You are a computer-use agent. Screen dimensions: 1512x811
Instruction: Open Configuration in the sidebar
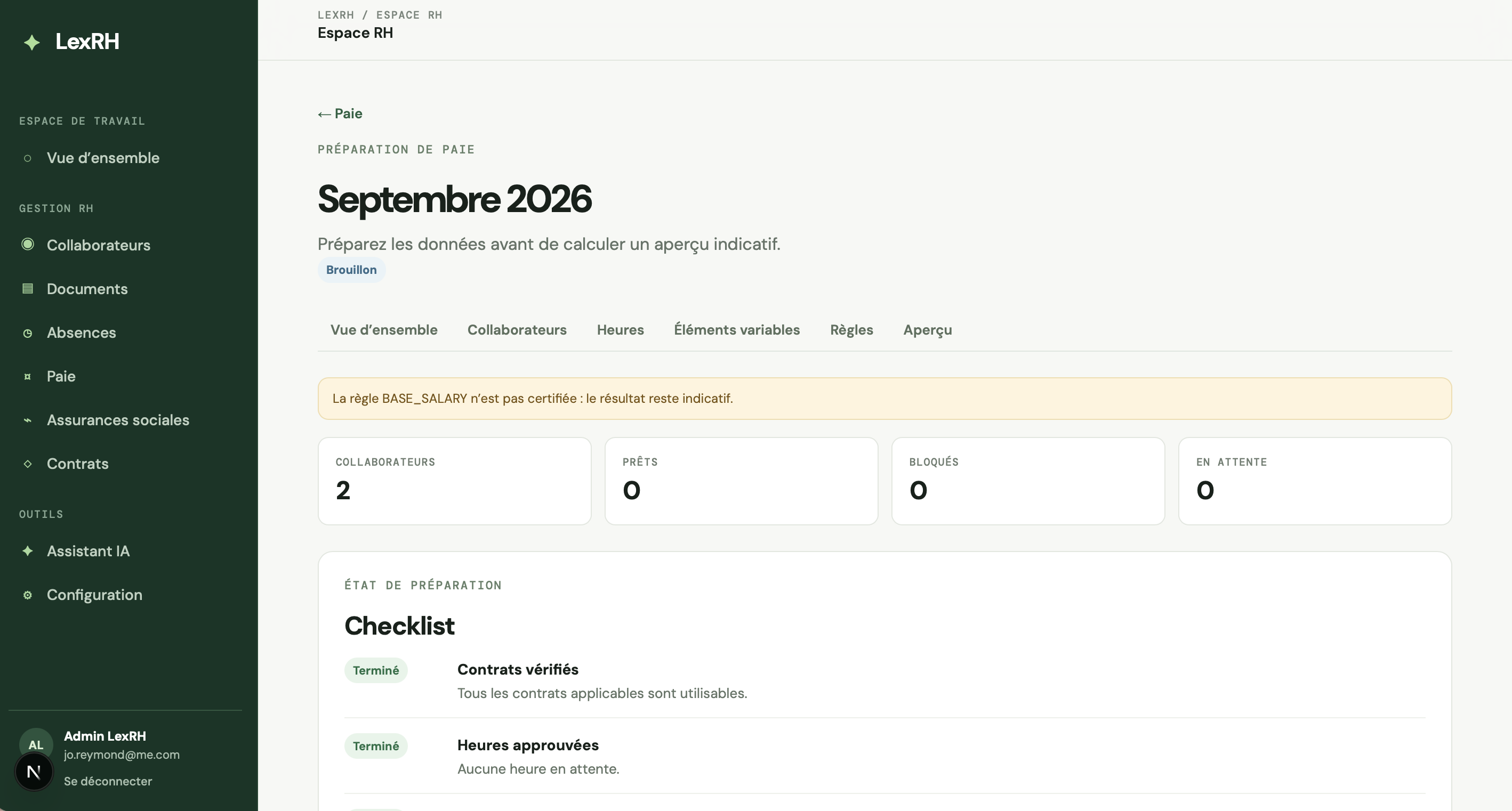click(x=94, y=595)
